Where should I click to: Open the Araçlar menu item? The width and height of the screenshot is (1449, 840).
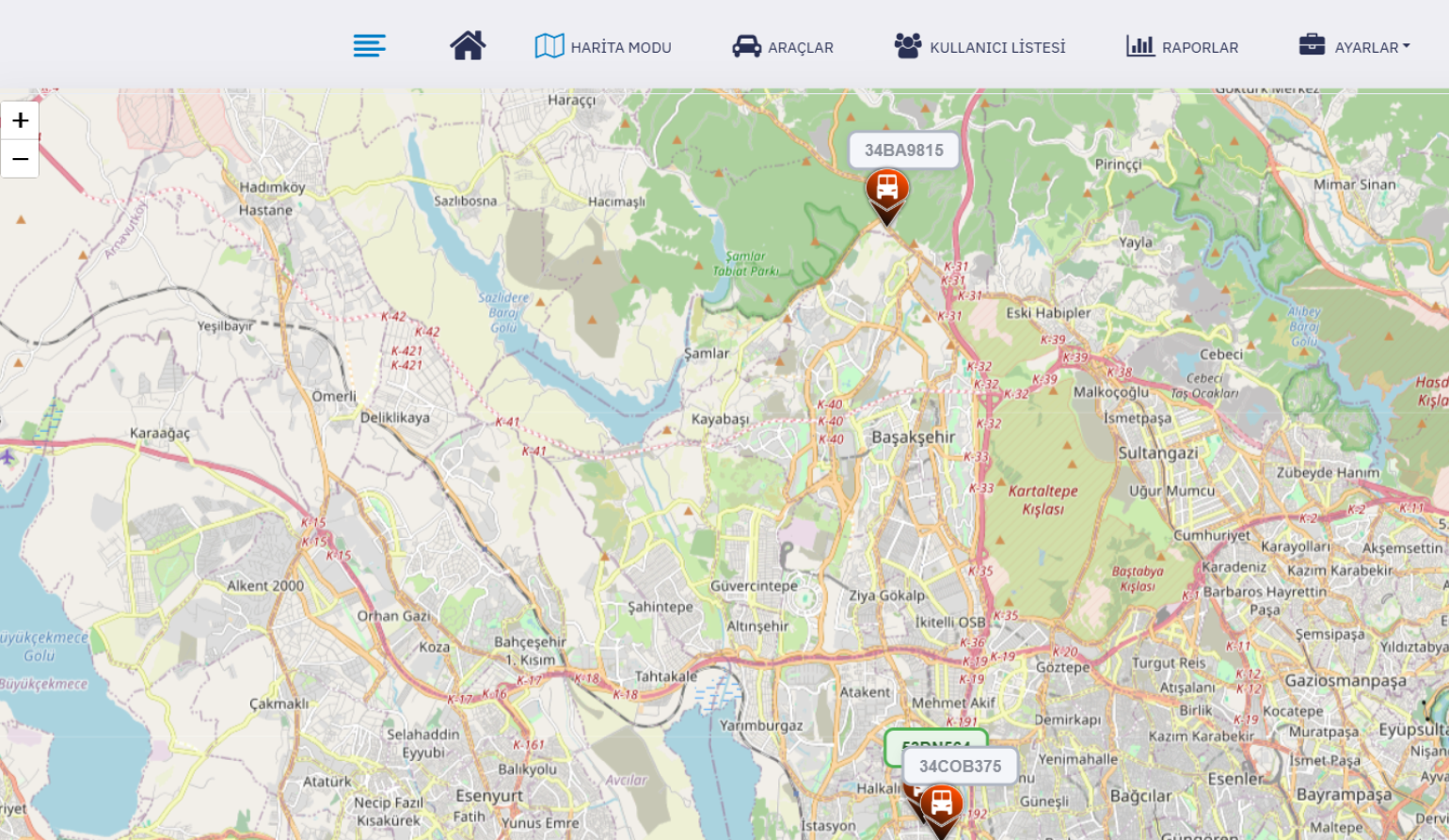[x=800, y=47]
